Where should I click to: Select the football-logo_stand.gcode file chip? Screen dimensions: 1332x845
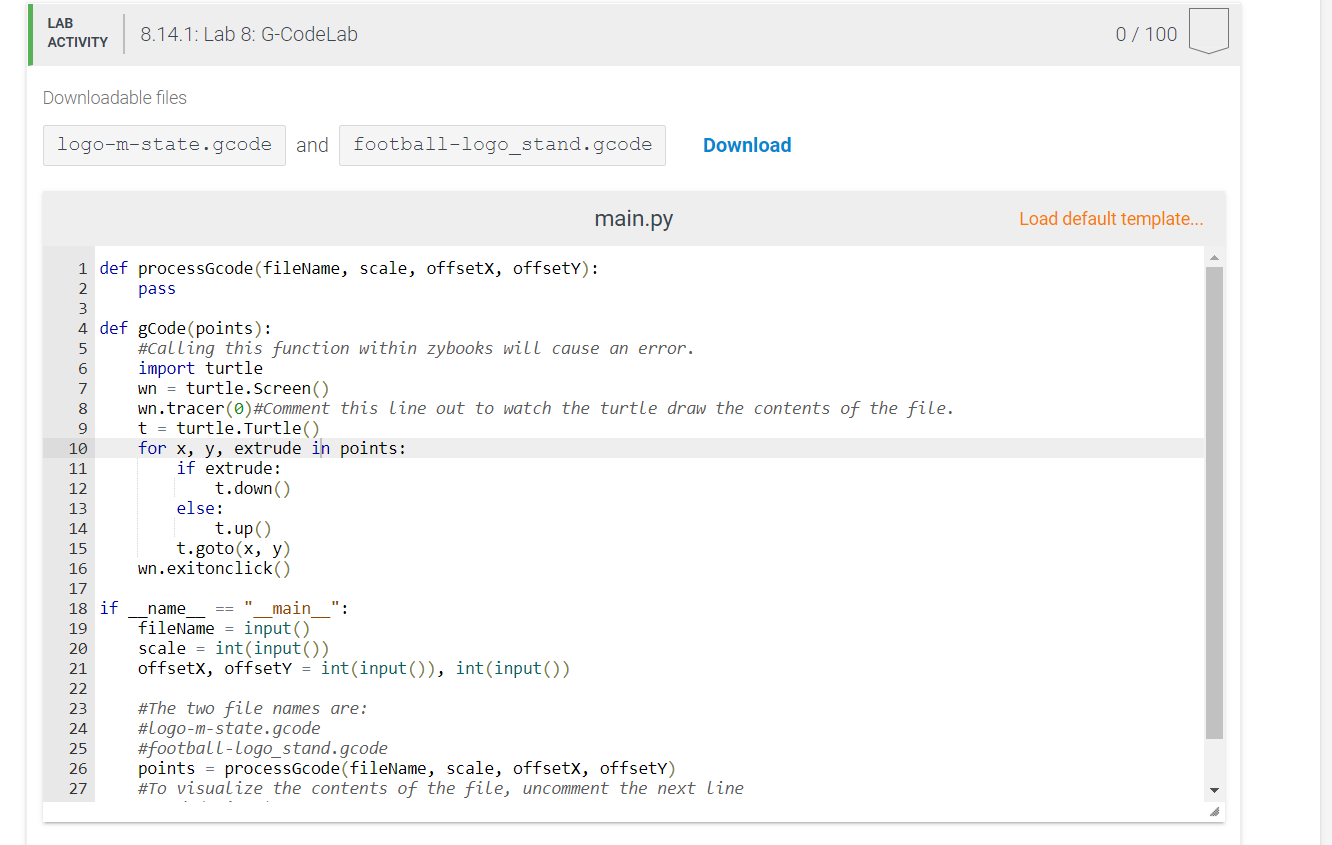(502, 144)
